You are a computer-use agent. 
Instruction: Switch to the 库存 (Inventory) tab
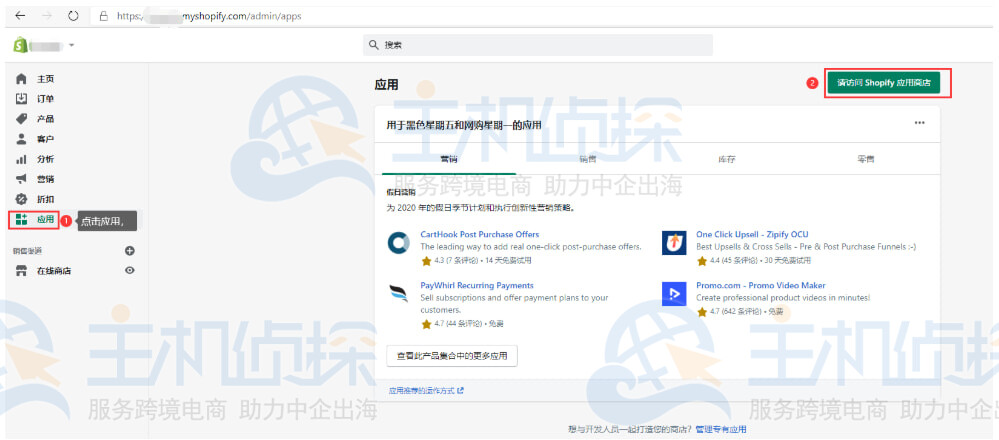[x=726, y=159]
